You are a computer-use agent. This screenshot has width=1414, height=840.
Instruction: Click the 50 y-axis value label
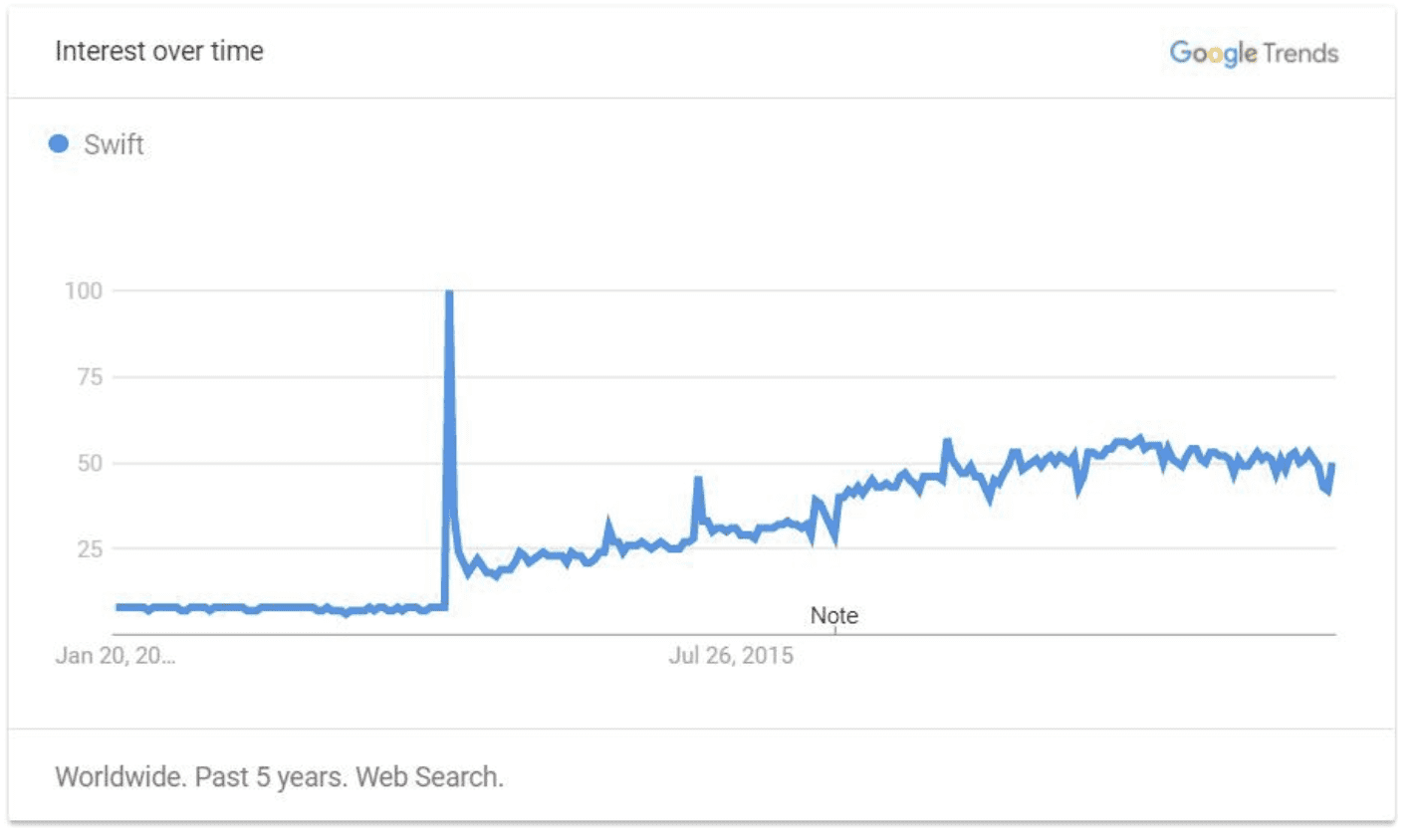[91, 463]
